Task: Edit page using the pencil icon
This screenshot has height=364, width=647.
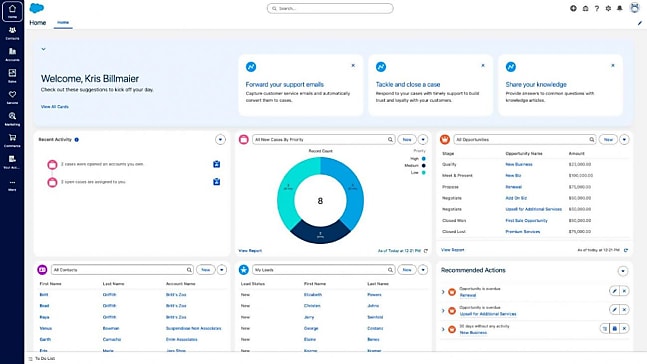Action: point(640,23)
